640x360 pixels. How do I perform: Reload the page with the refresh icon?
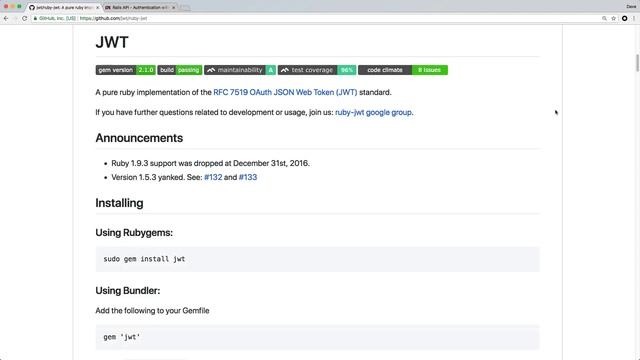[x=24, y=18]
